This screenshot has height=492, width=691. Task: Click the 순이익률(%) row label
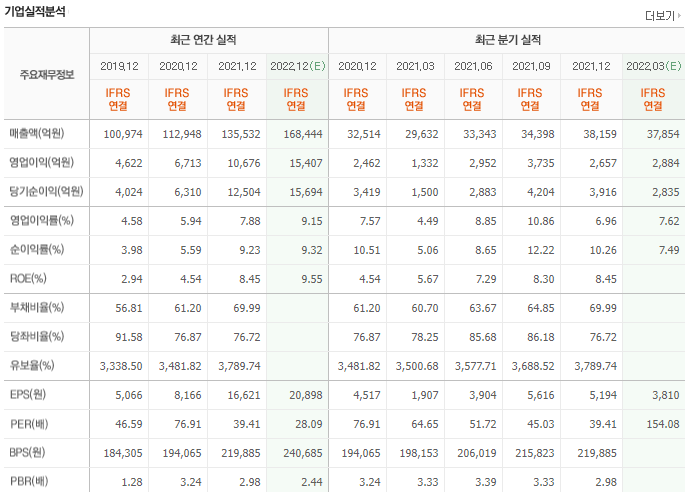coord(37,249)
